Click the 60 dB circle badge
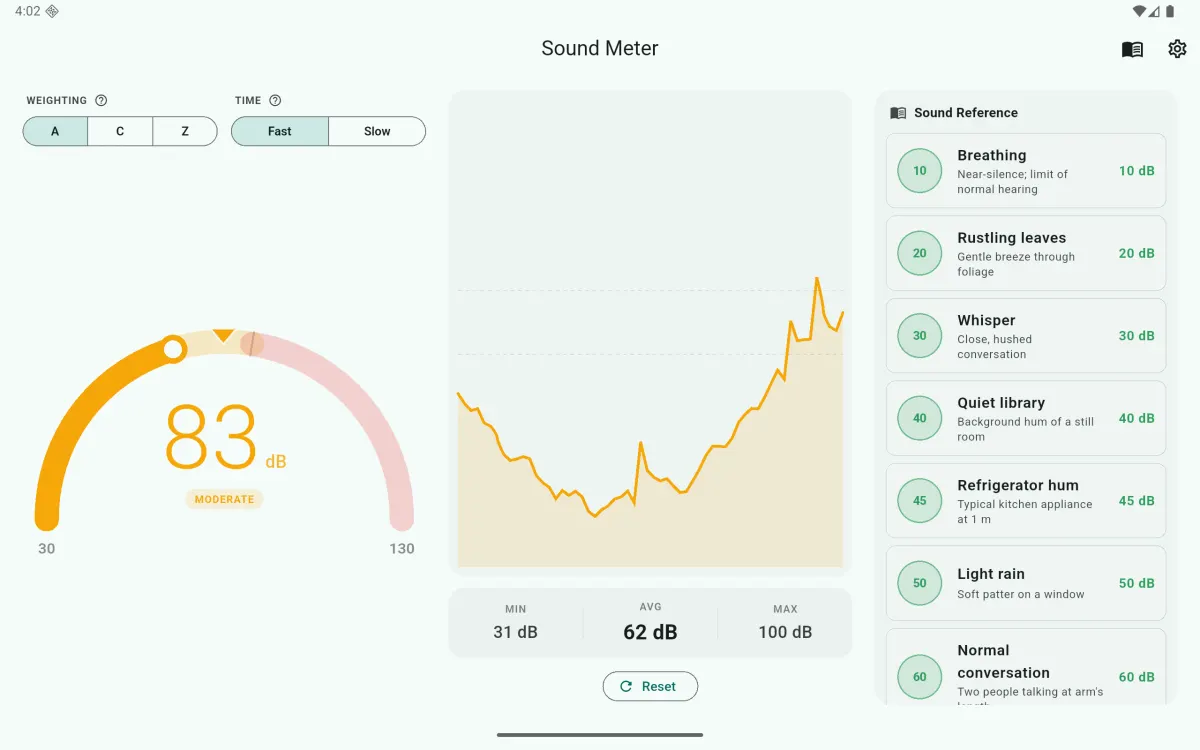The image size is (1200, 750). click(920, 677)
